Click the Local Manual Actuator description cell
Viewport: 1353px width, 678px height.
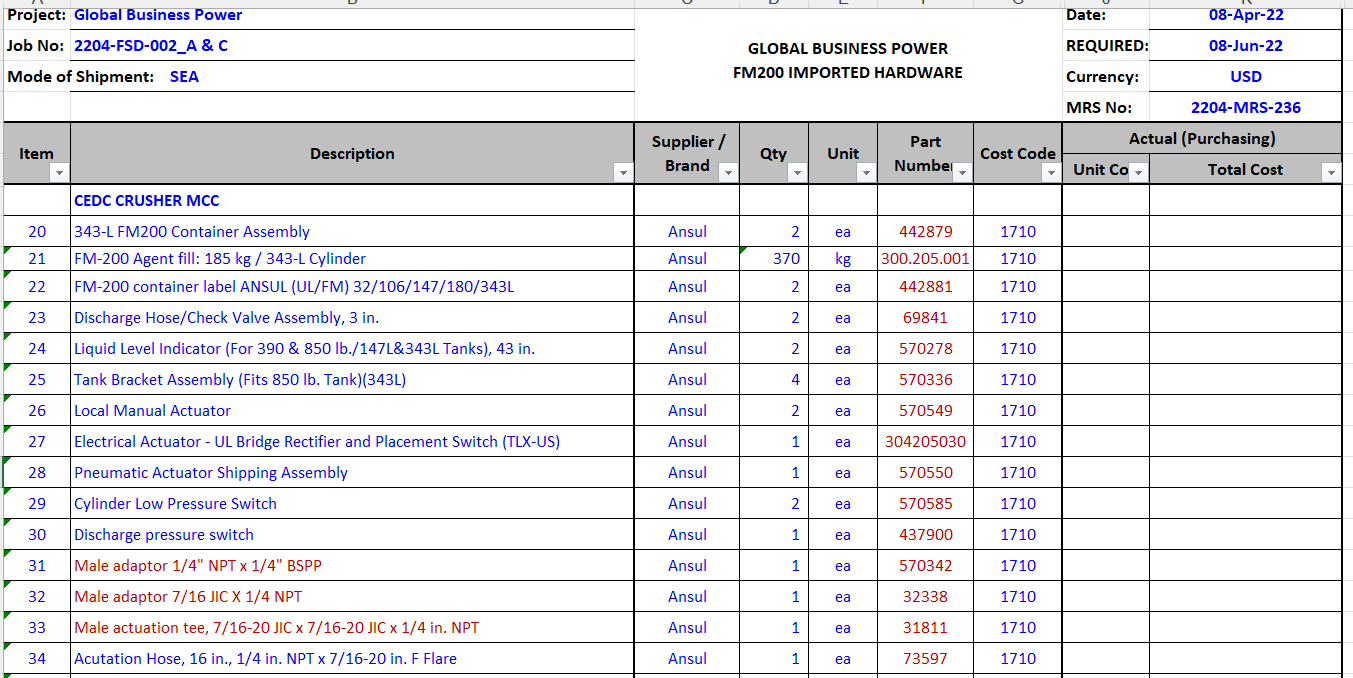[152, 411]
